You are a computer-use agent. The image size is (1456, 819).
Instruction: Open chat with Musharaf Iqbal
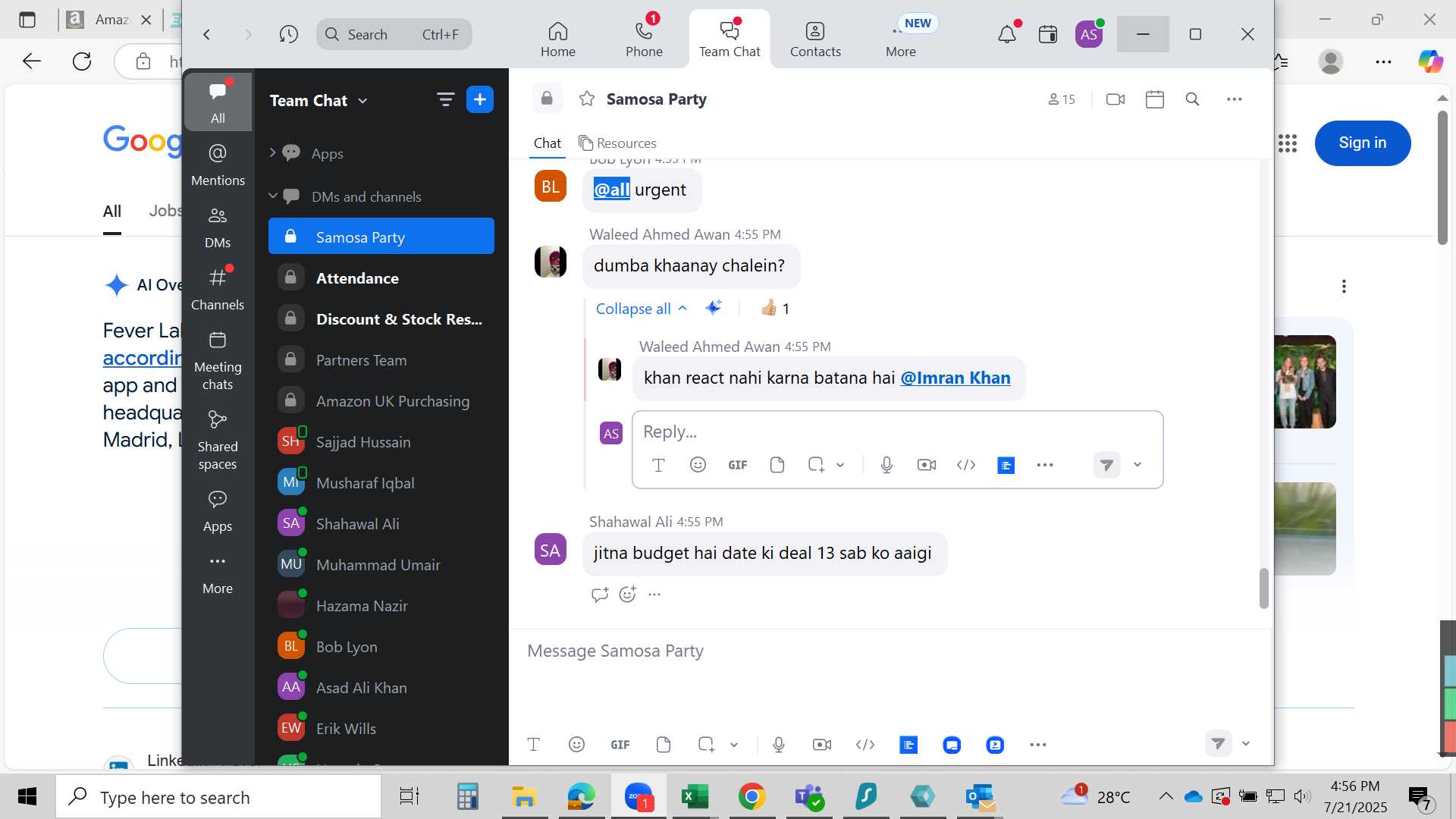(x=381, y=483)
